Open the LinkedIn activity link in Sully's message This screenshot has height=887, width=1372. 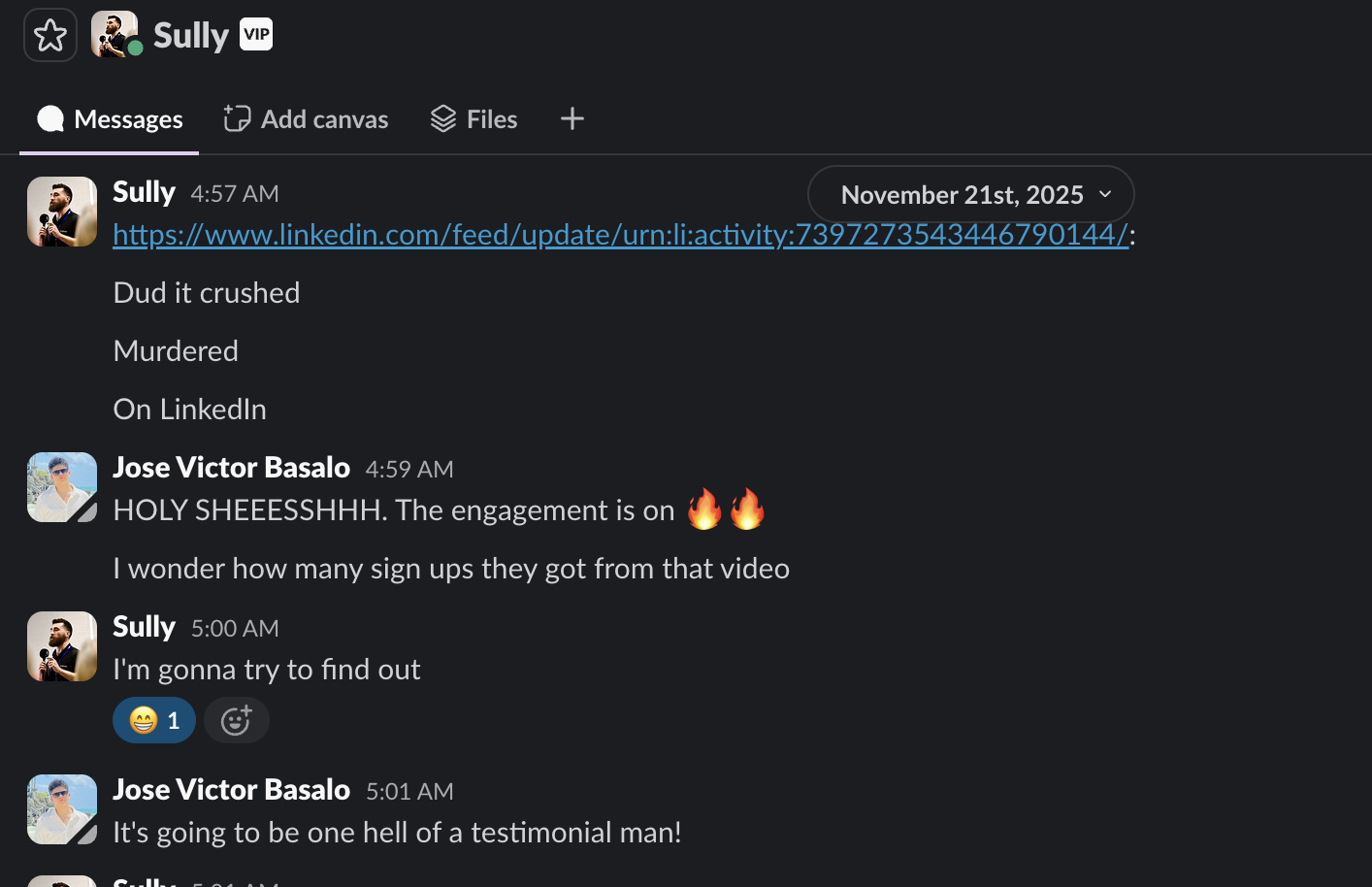click(x=621, y=234)
